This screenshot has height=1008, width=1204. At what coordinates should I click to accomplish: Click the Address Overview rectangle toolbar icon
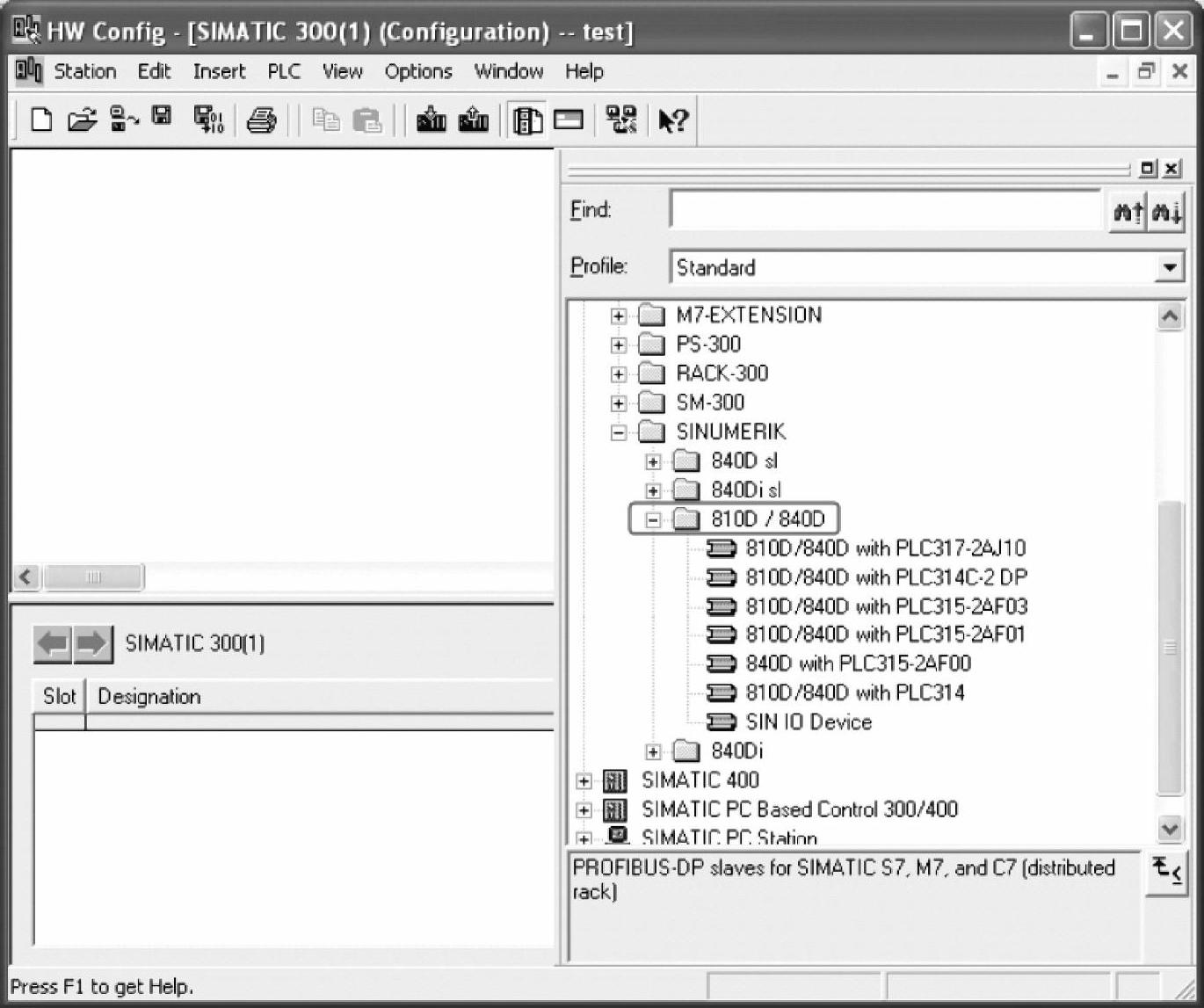pos(569,119)
